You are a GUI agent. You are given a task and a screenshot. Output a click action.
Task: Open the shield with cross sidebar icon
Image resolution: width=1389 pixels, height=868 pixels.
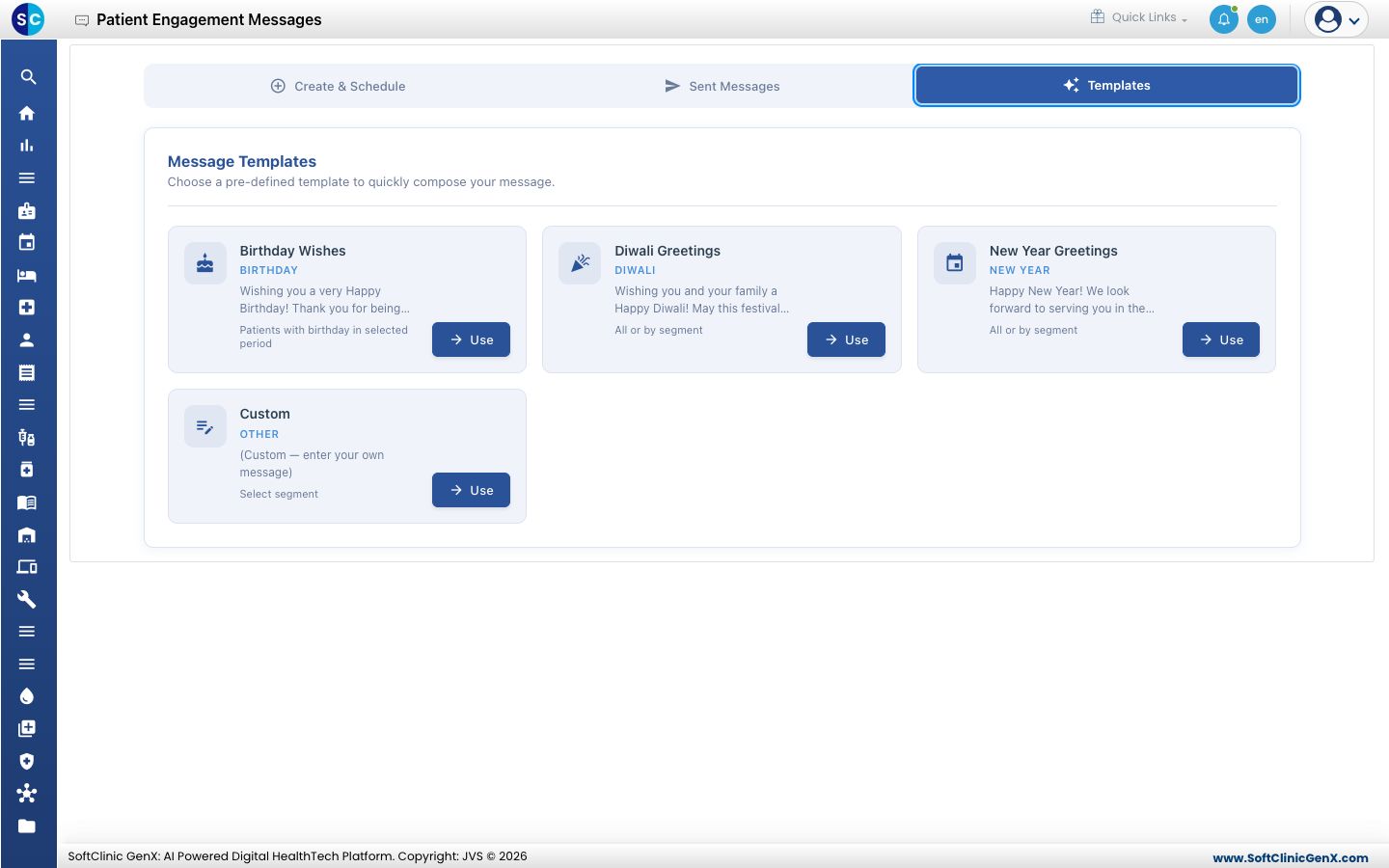coord(27,761)
